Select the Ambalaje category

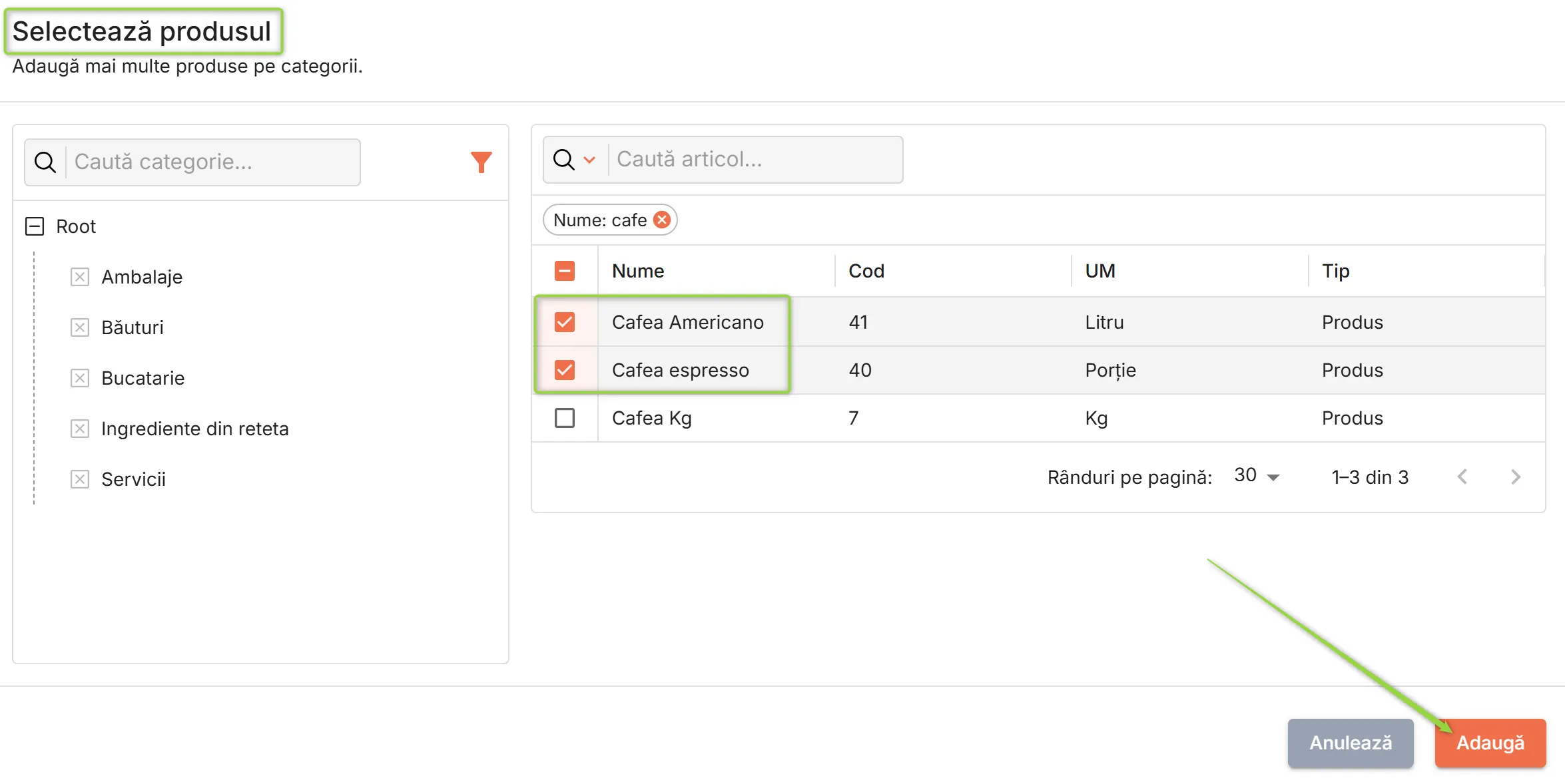click(142, 277)
